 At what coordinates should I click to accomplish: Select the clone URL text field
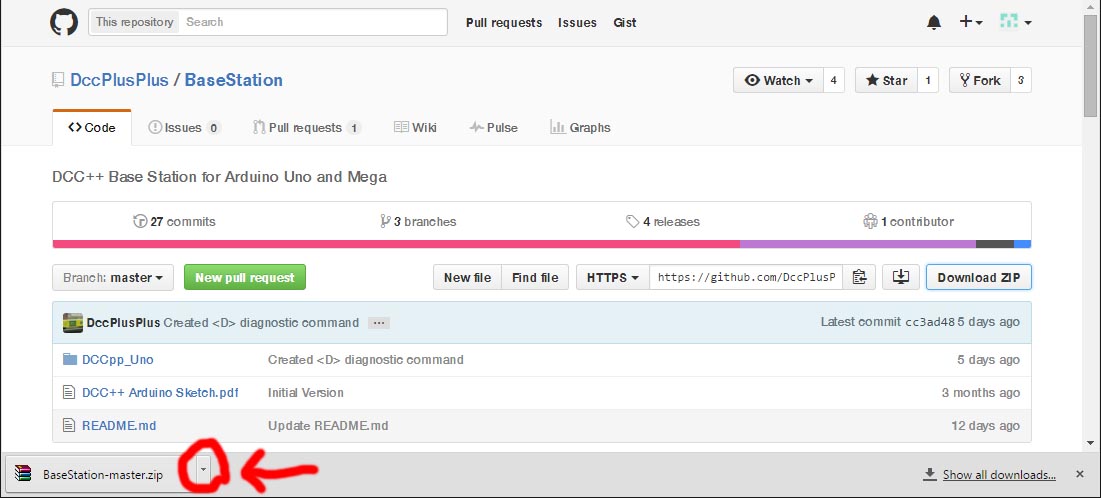pyautogui.click(x=746, y=277)
